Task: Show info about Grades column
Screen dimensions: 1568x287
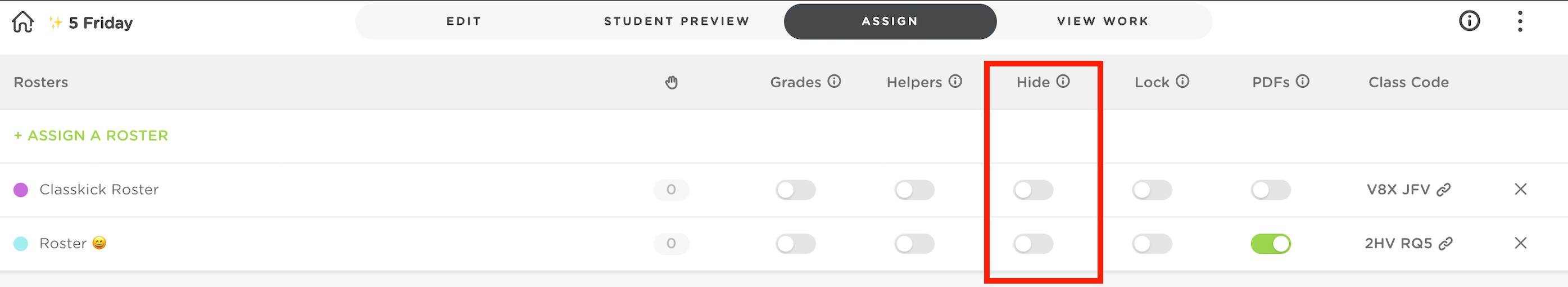Action: (x=835, y=81)
